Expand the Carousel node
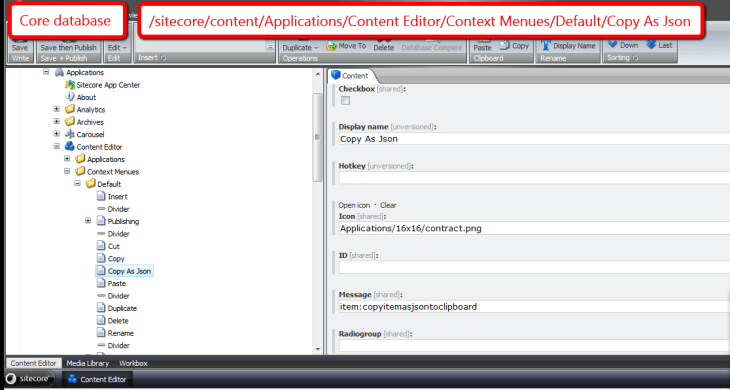The width and height of the screenshot is (730, 390). (56, 134)
